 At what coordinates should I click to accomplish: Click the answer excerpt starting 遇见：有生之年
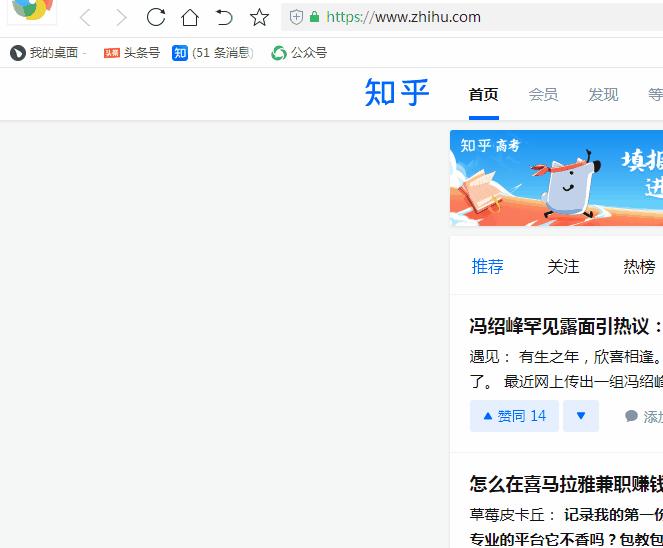(x=566, y=369)
